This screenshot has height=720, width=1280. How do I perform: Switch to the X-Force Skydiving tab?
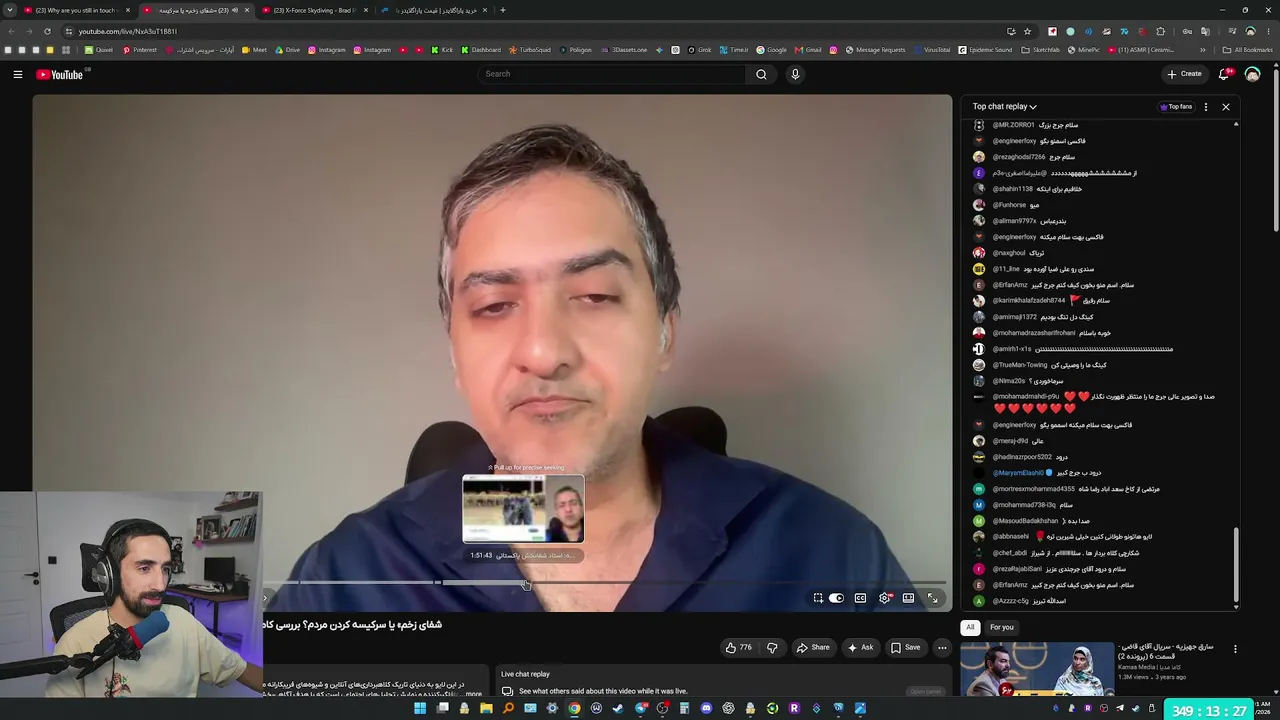(x=314, y=10)
